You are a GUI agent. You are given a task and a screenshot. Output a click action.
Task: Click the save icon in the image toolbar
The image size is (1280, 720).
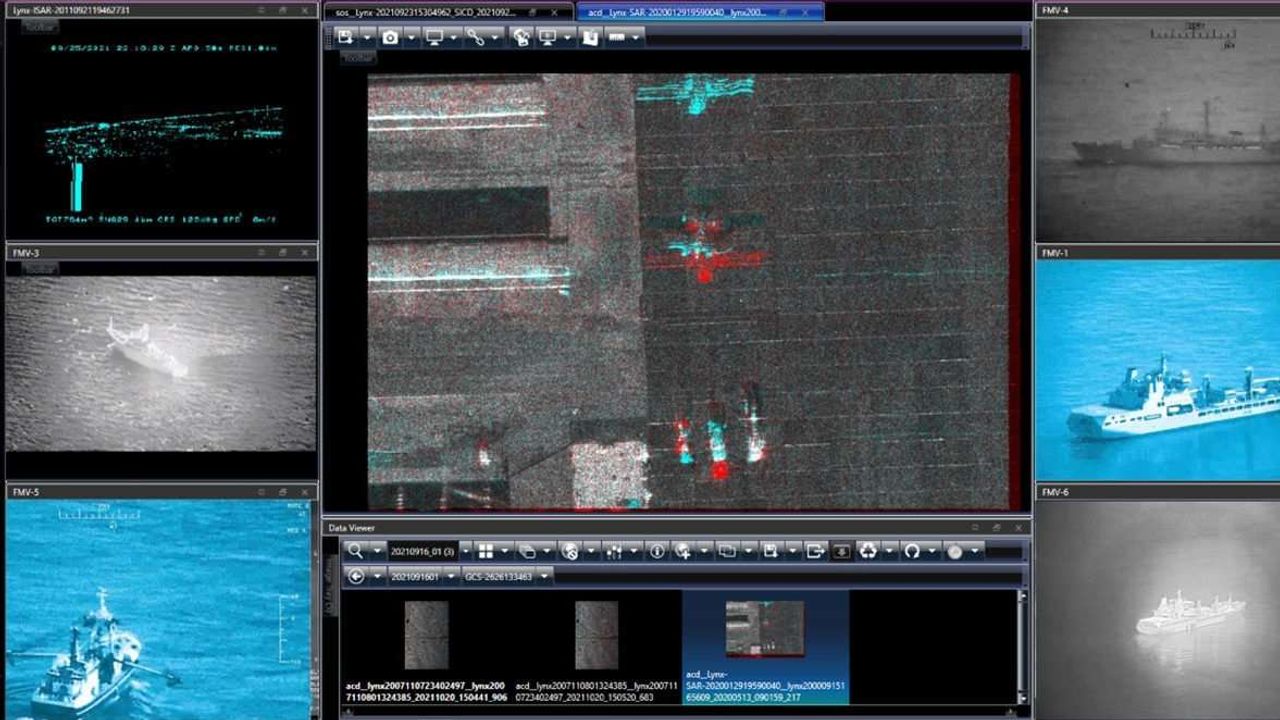point(345,37)
